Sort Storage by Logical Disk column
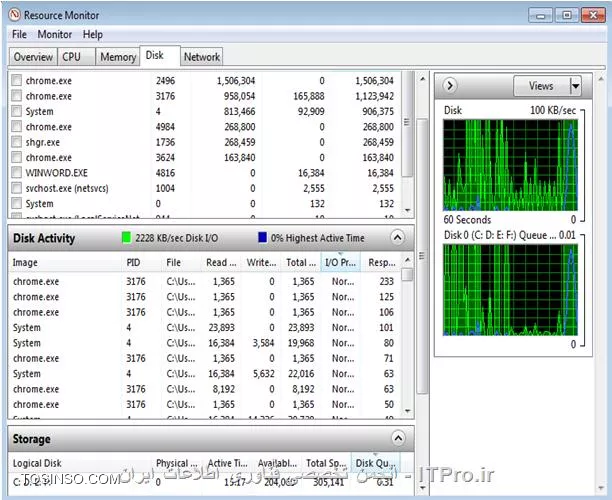Image resolution: width=612 pixels, height=500 pixels. [x=80, y=463]
